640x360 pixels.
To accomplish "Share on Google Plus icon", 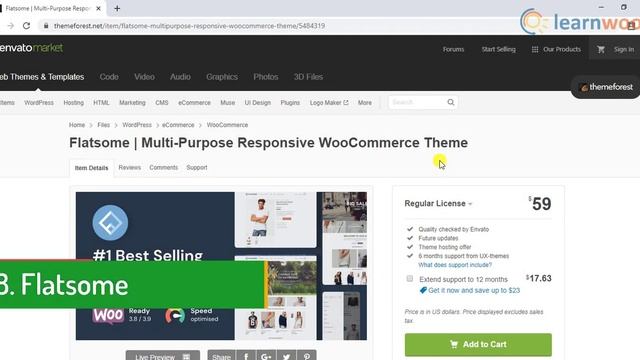I will (266, 357).
